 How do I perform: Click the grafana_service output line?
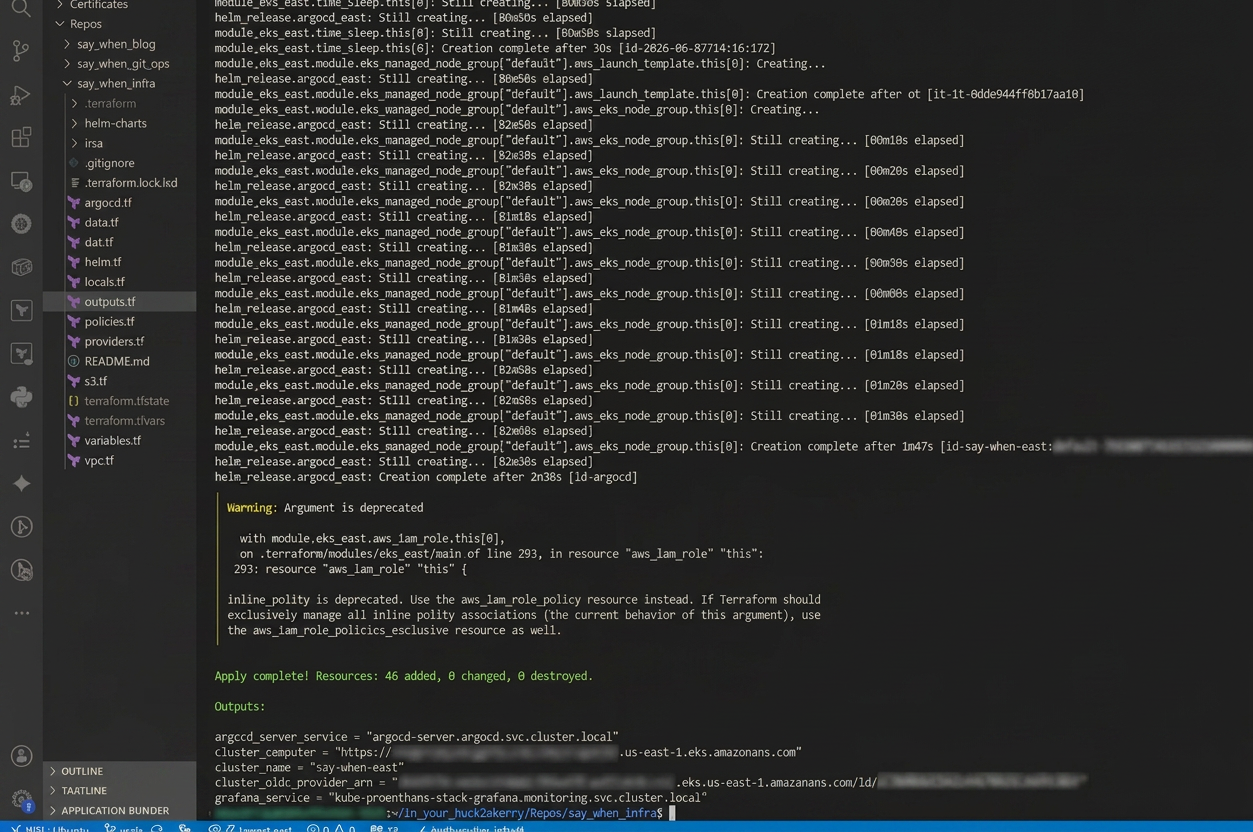tap(460, 798)
